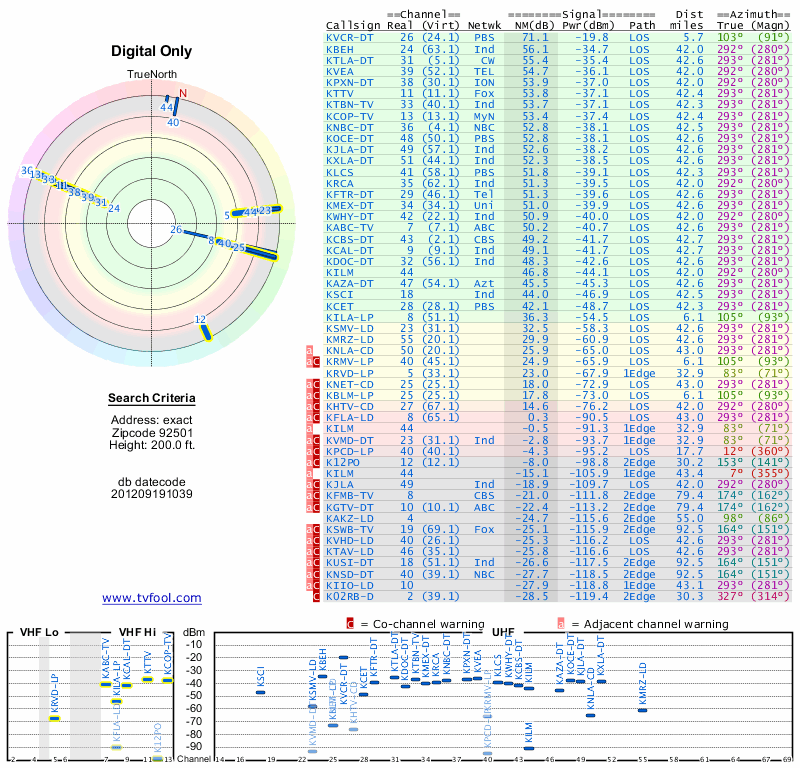Click the Search Criteria heading
800x768 pixels.
click(x=152, y=398)
